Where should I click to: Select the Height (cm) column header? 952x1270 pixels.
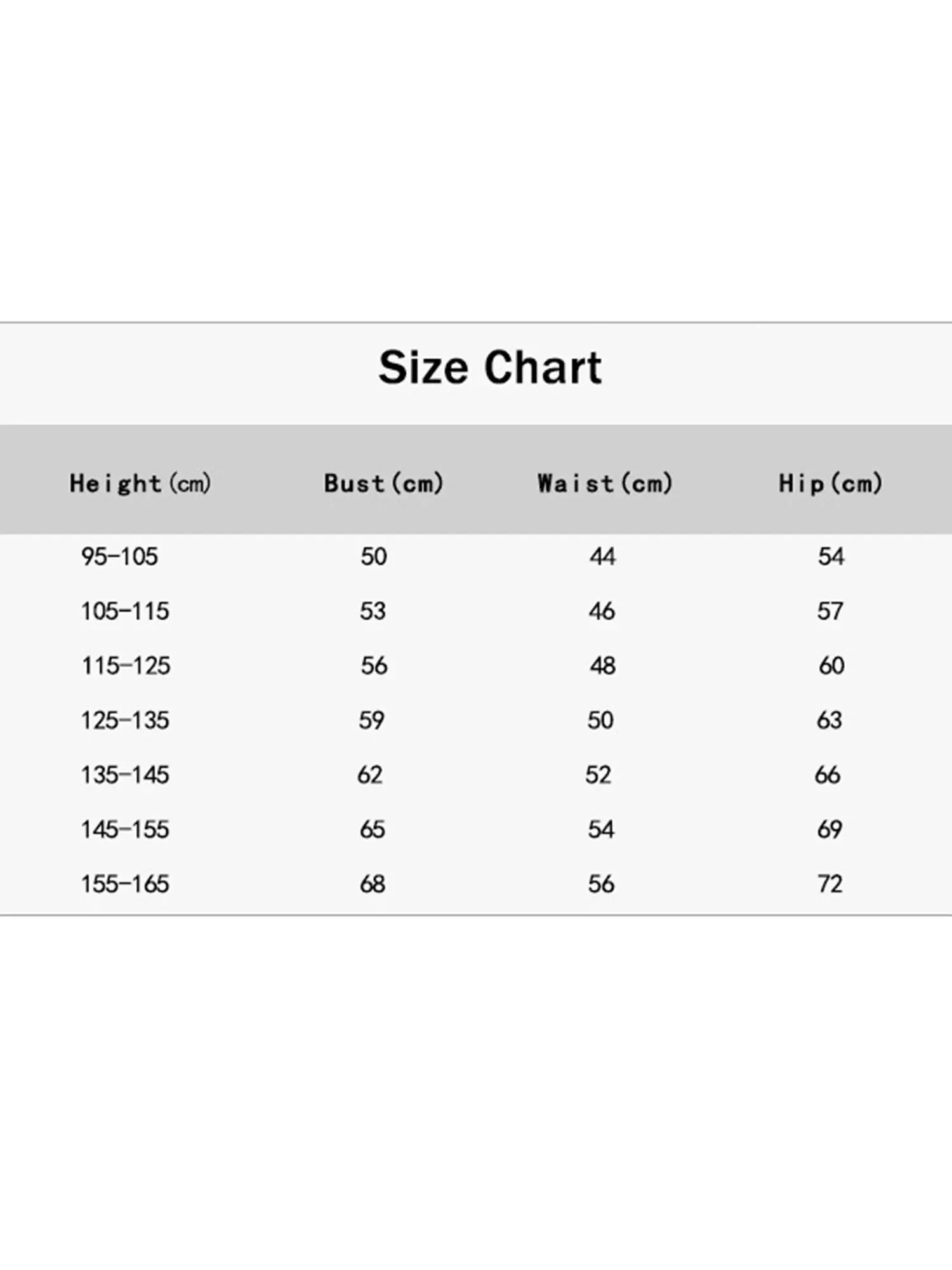pos(140,483)
